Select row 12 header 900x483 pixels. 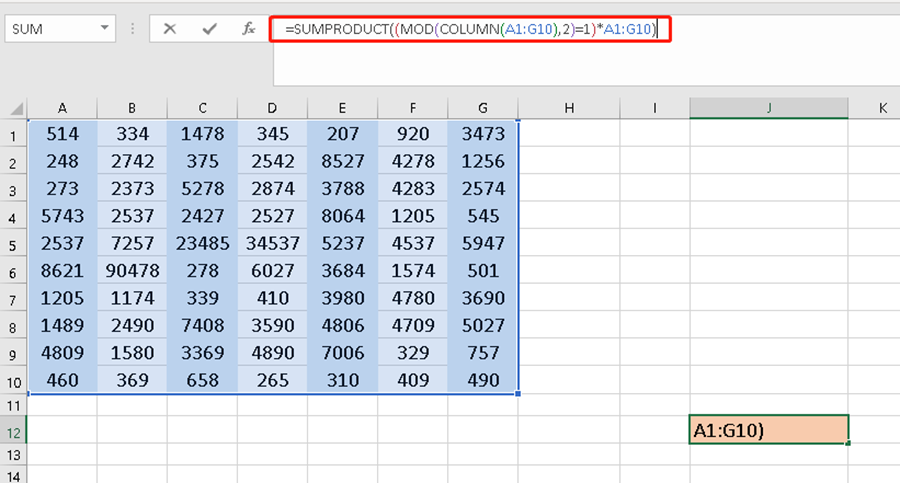click(13, 430)
